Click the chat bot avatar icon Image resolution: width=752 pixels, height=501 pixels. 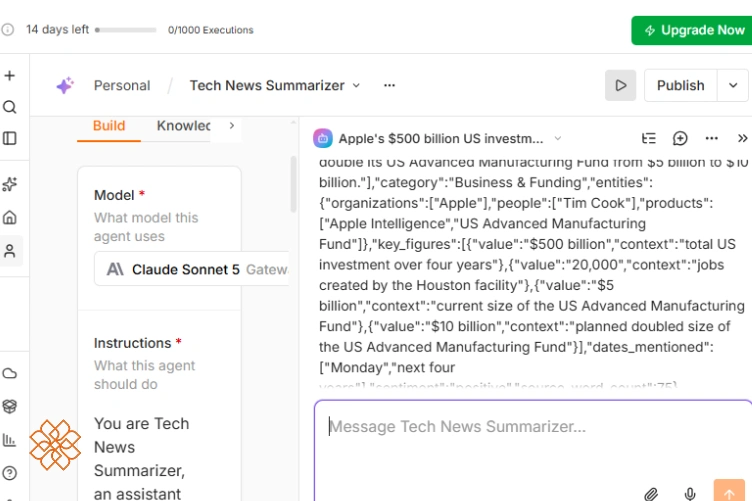click(323, 139)
